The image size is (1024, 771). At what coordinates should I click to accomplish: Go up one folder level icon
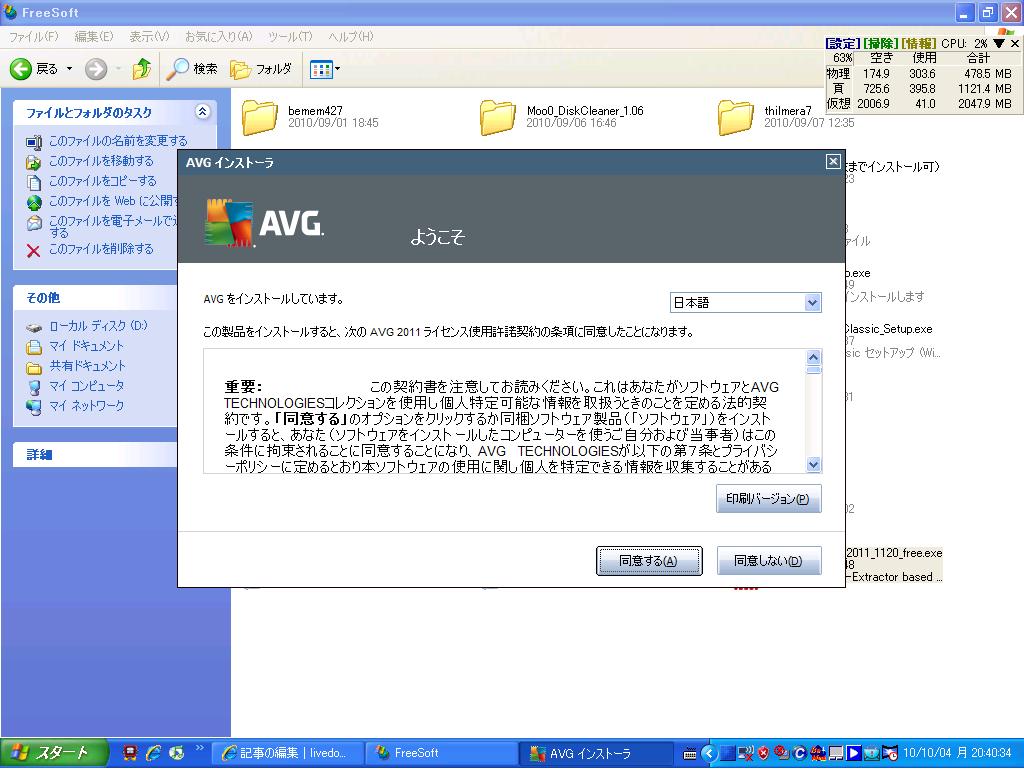coord(141,69)
